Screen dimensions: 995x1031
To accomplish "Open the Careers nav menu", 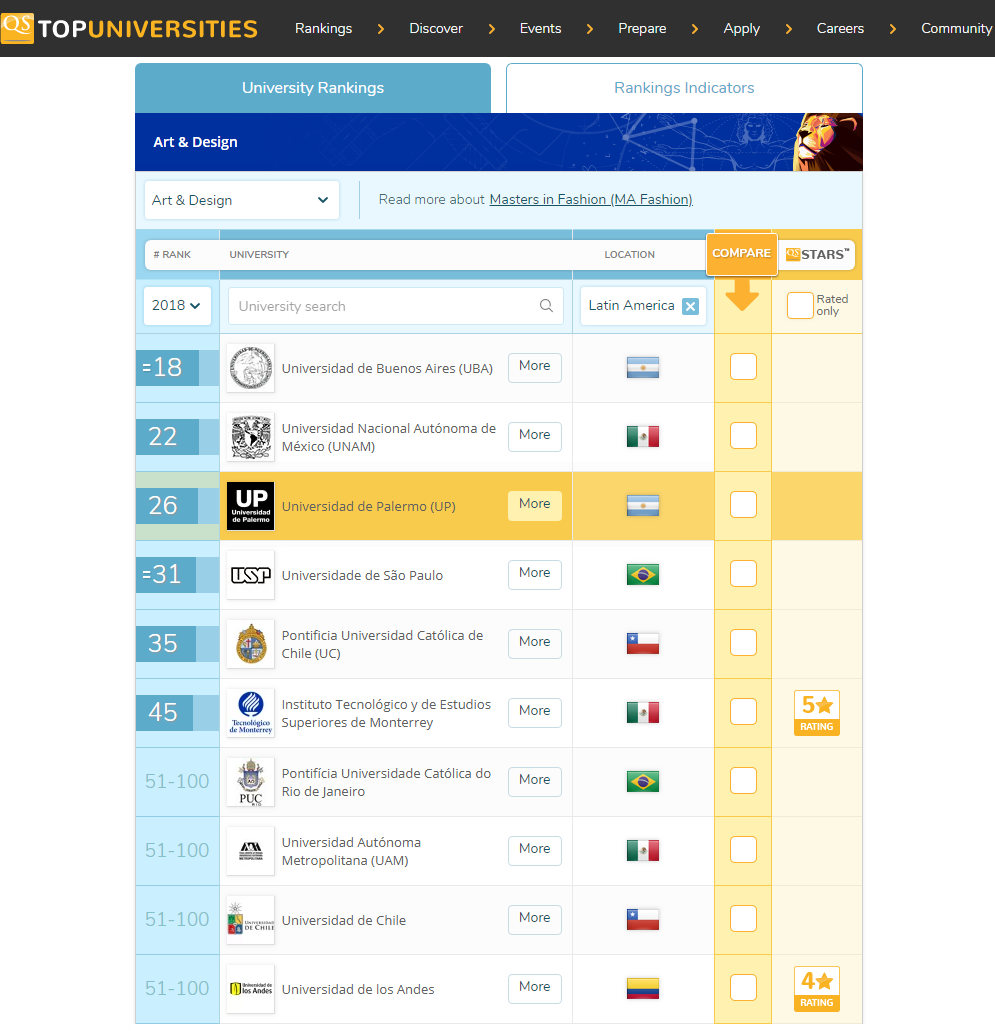I will (x=840, y=28).
